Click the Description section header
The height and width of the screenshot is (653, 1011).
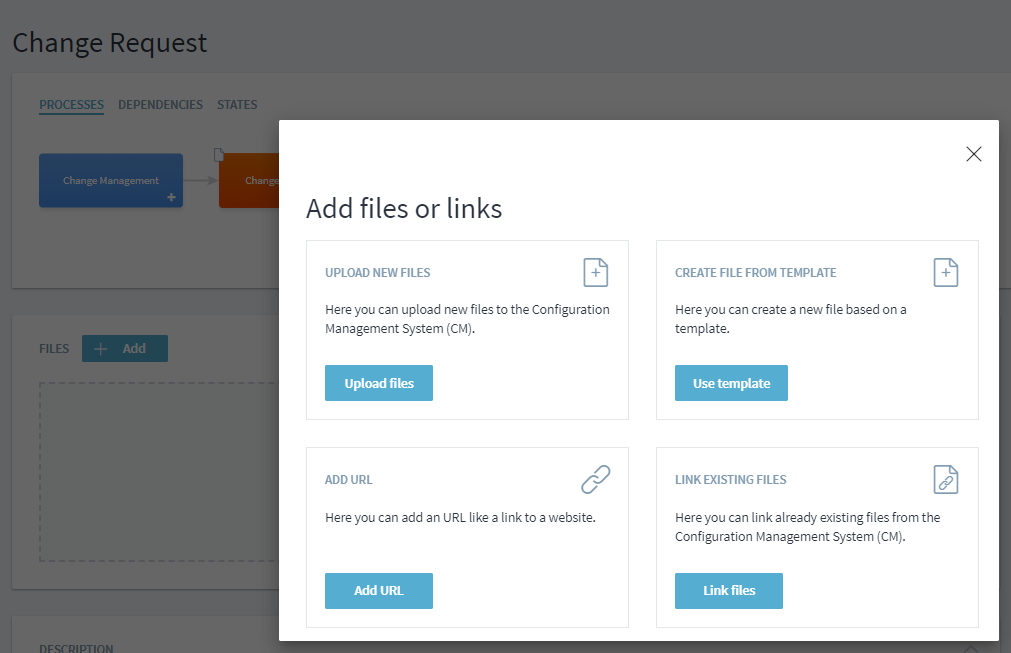click(x=76, y=648)
